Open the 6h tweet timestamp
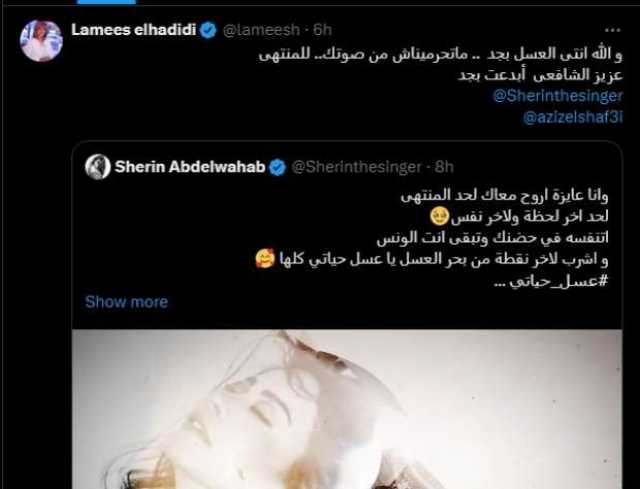Viewport: 640px width, 489px height. pyautogui.click(x=322, y=30)
